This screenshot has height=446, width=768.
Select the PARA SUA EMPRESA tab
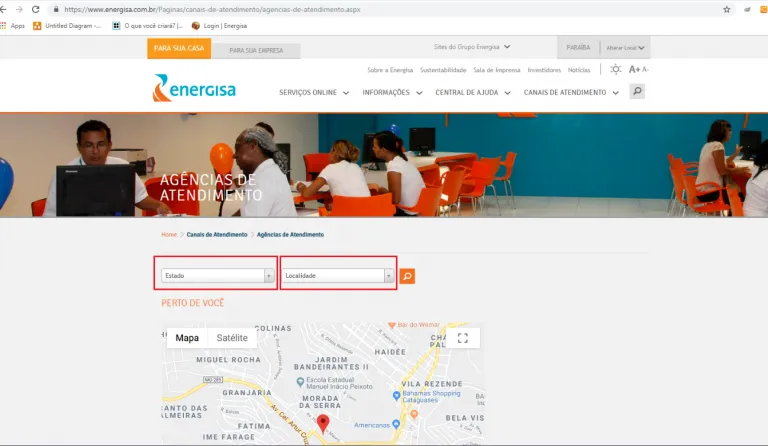point(256,50)
